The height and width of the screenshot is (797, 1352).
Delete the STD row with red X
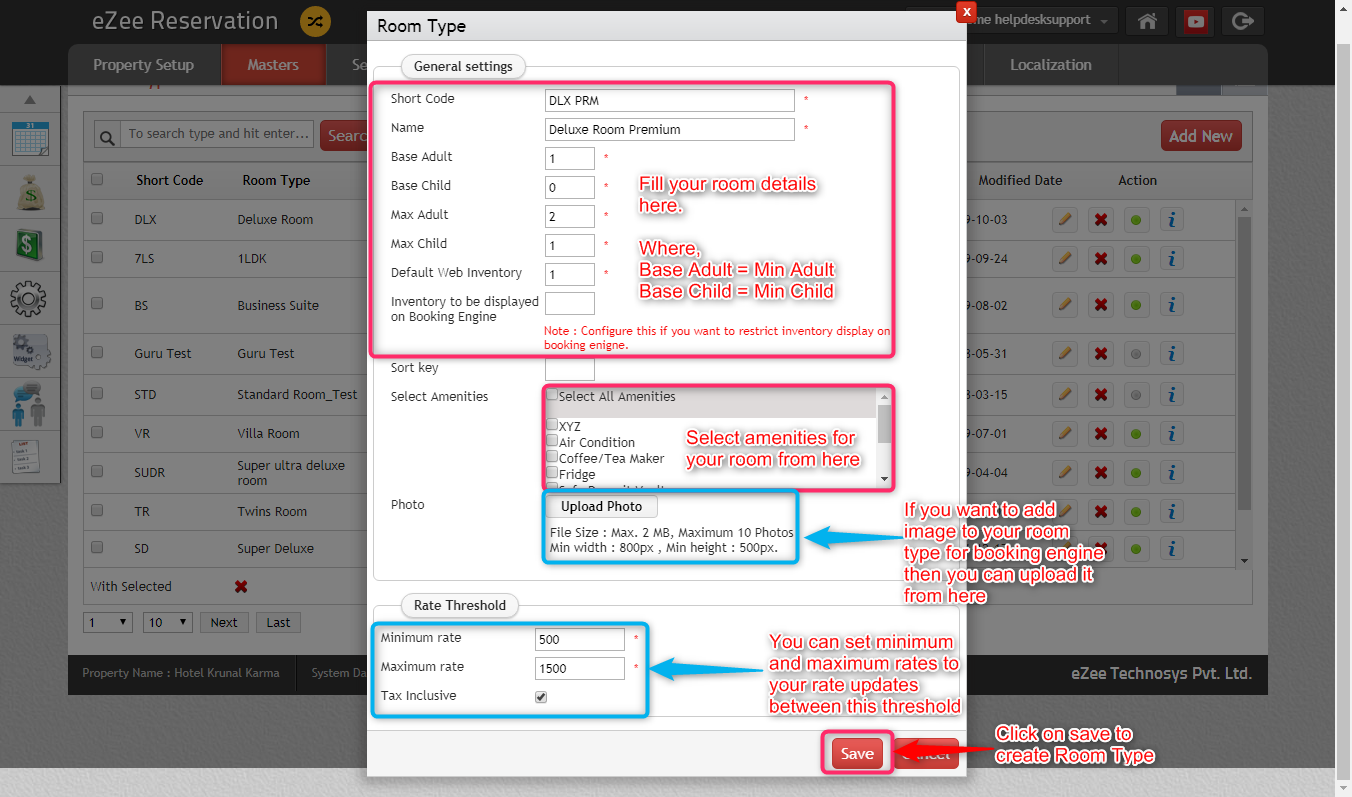tap(1101, 395)
